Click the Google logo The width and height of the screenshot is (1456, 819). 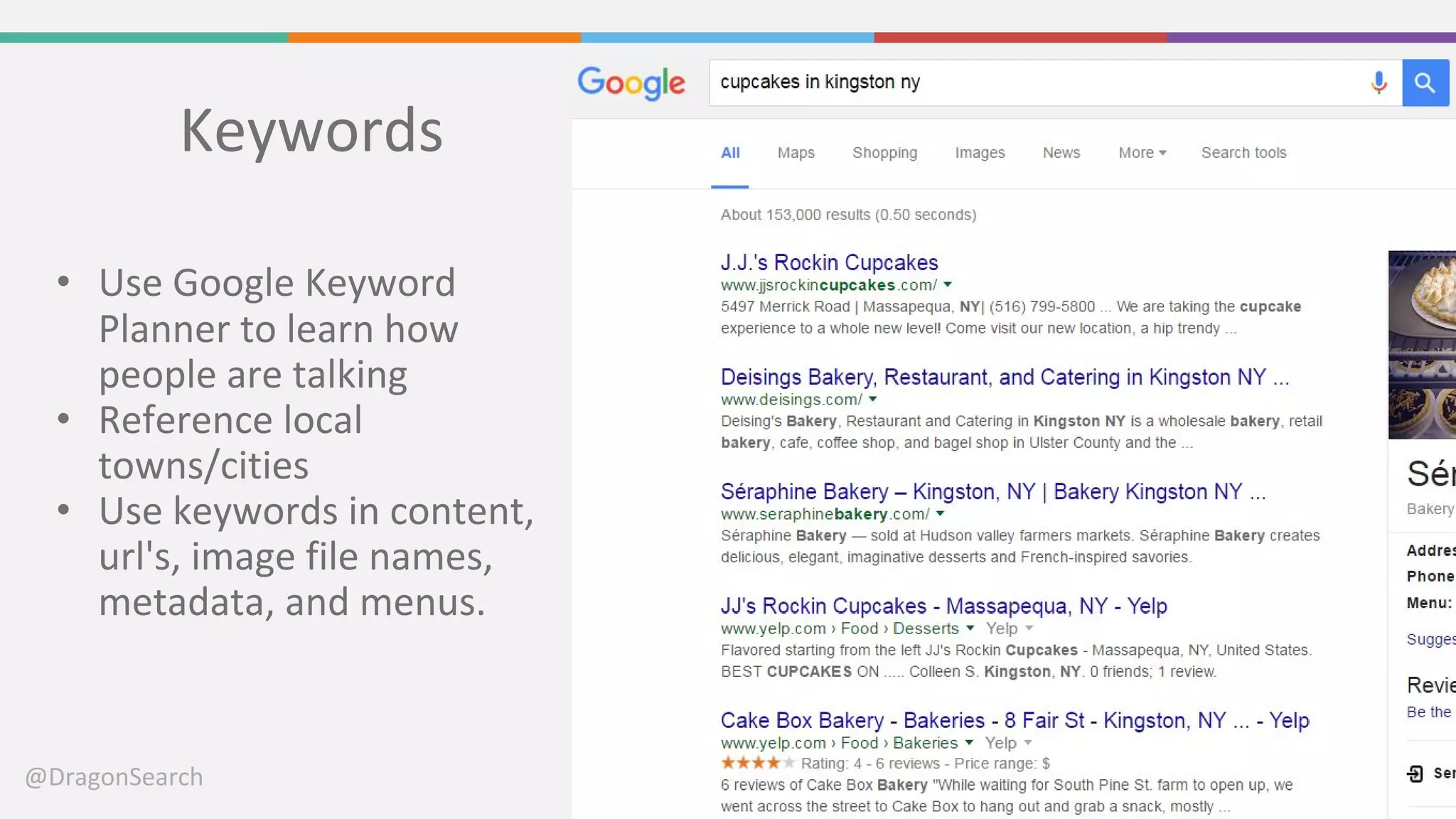point(631,83)
